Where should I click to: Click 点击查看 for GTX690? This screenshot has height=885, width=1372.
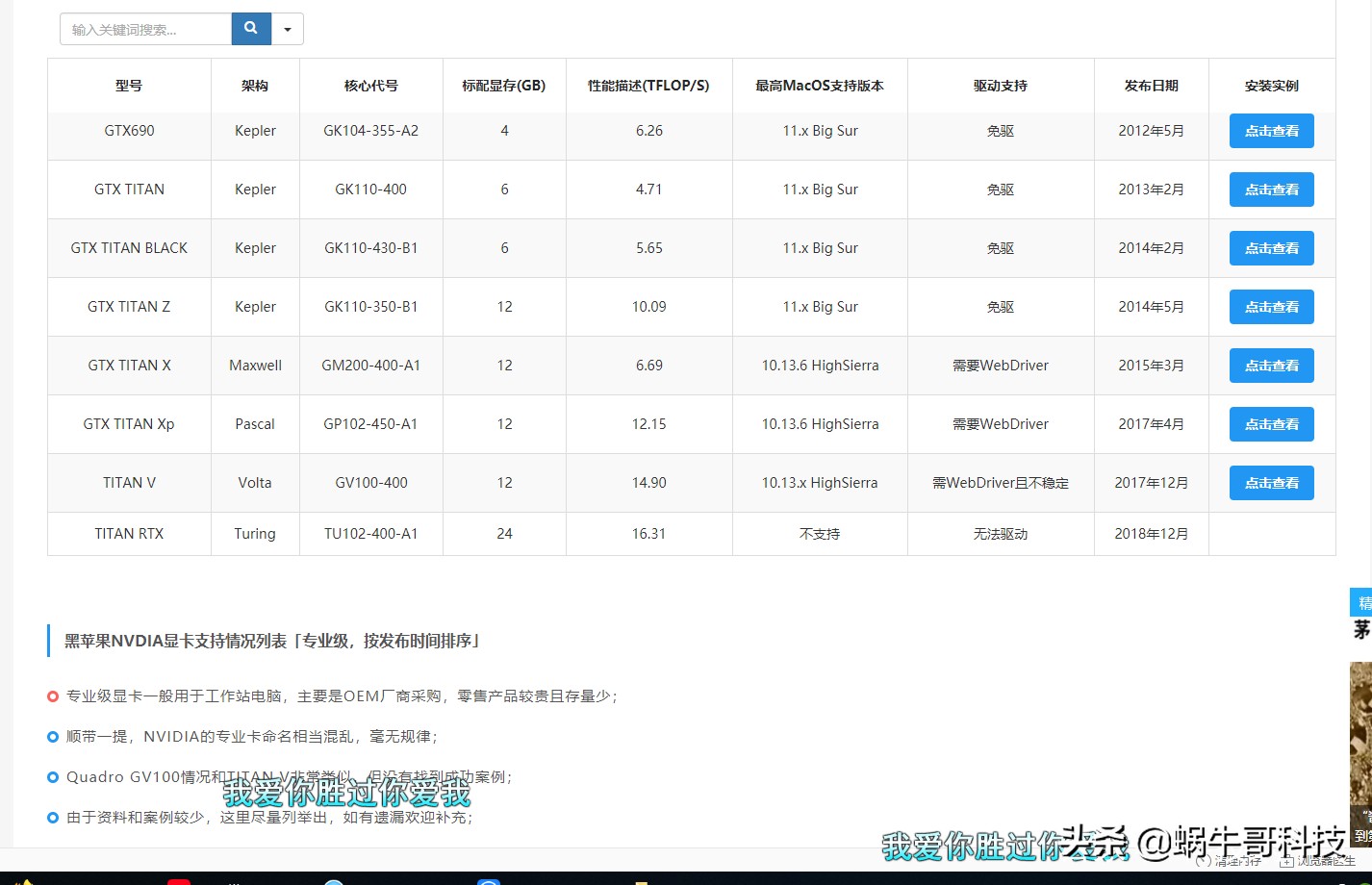click(x=1271, y=131)
